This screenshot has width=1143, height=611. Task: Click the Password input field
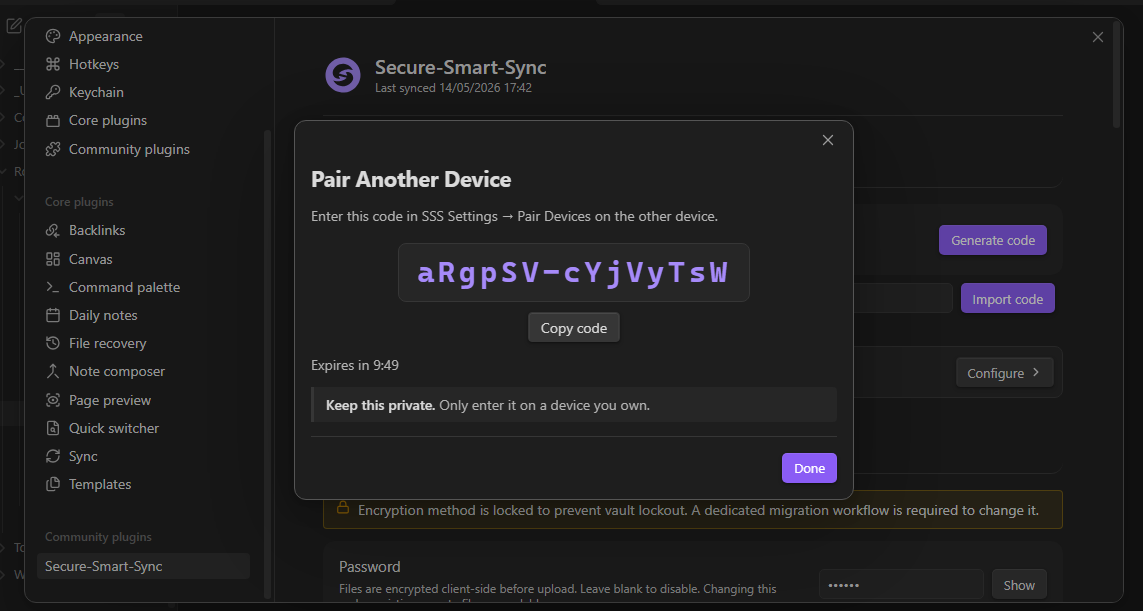(901, 585)
